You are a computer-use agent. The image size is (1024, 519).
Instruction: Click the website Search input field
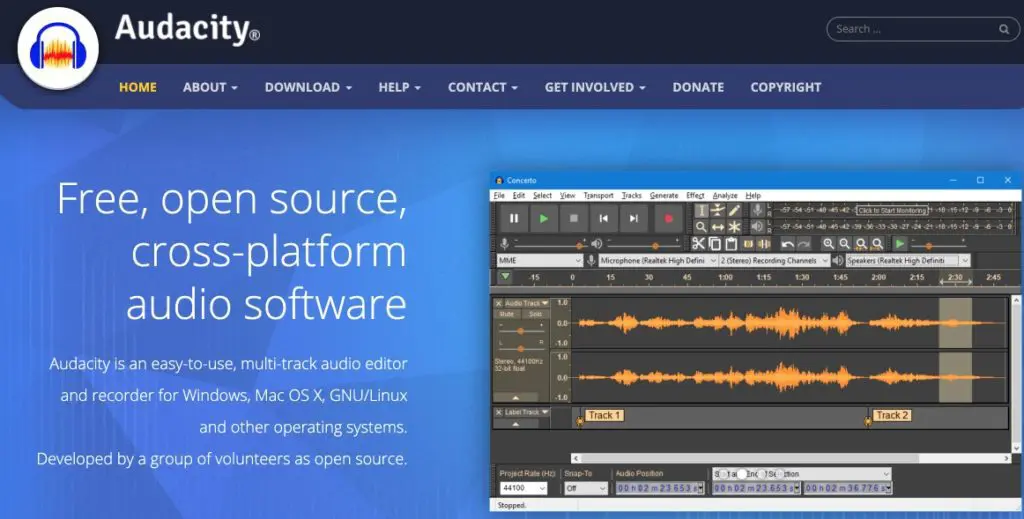click(x=910, y=29)
